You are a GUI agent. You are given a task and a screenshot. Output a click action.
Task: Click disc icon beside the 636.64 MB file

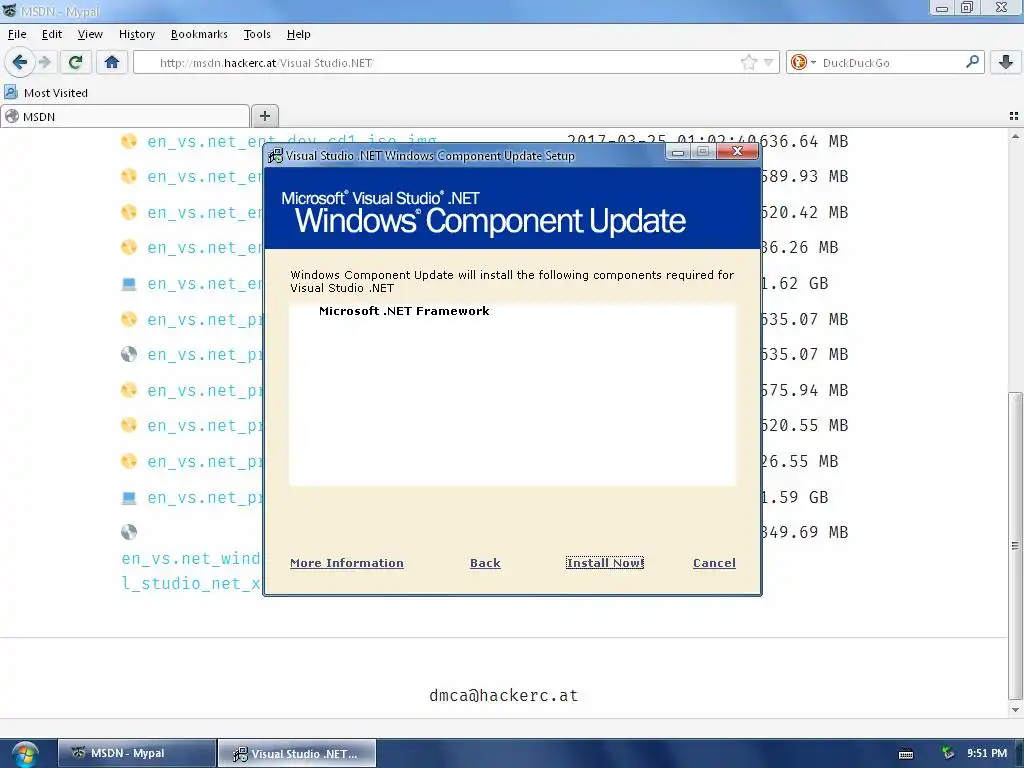tap(129, 140)
